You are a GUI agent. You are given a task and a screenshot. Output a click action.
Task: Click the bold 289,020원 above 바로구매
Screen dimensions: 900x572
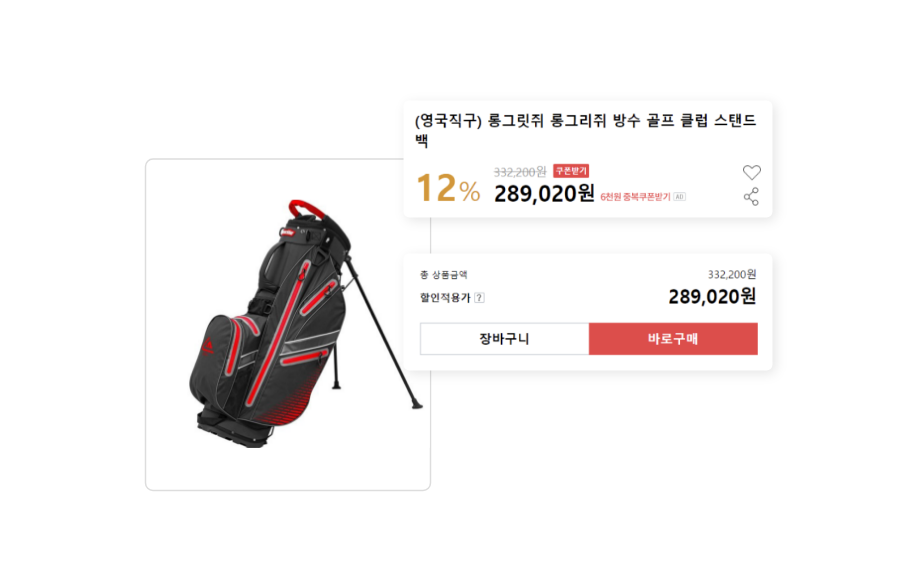(x=712, y=297)
